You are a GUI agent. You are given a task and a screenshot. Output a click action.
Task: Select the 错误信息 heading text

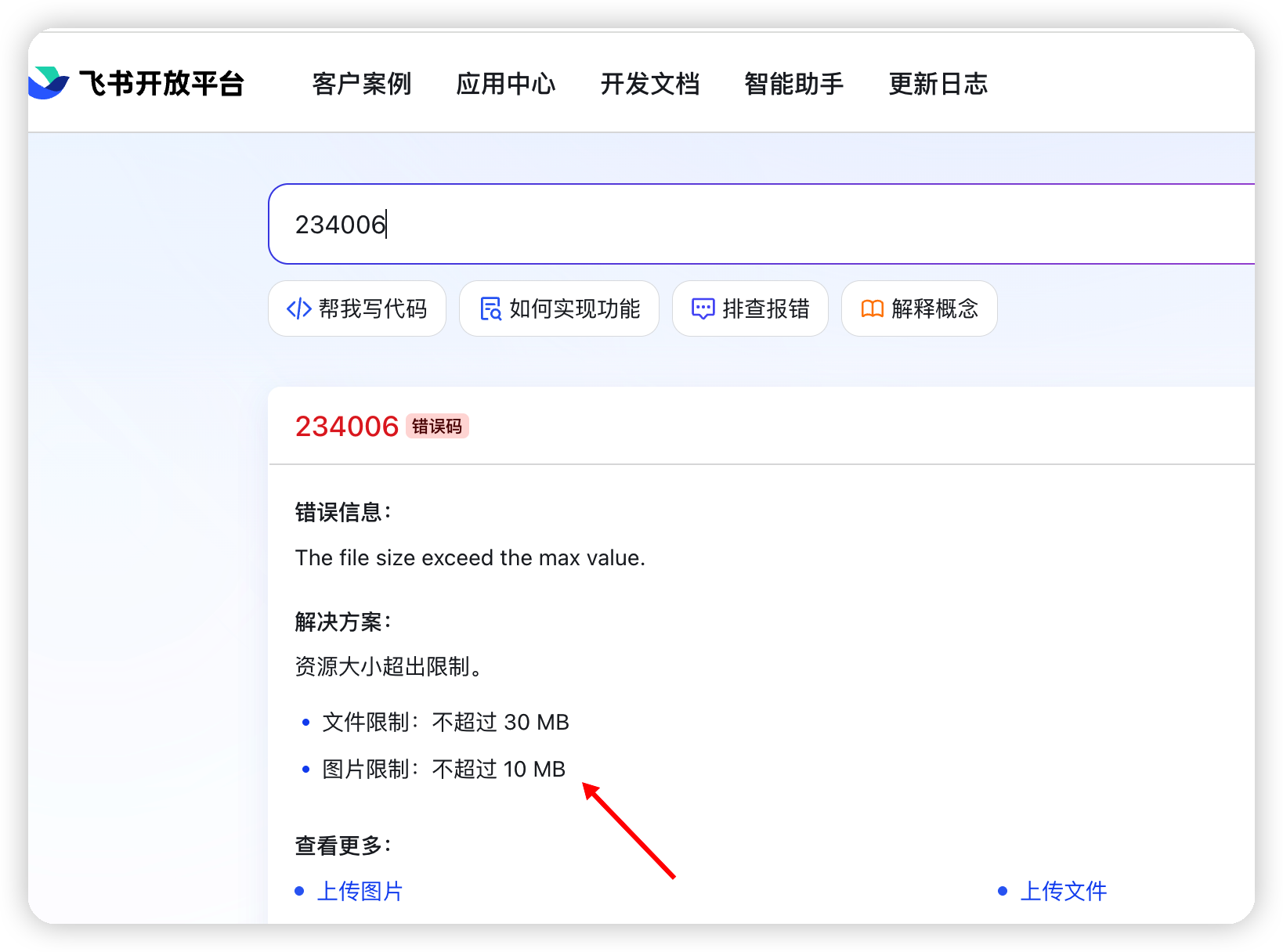coord(343,512)
